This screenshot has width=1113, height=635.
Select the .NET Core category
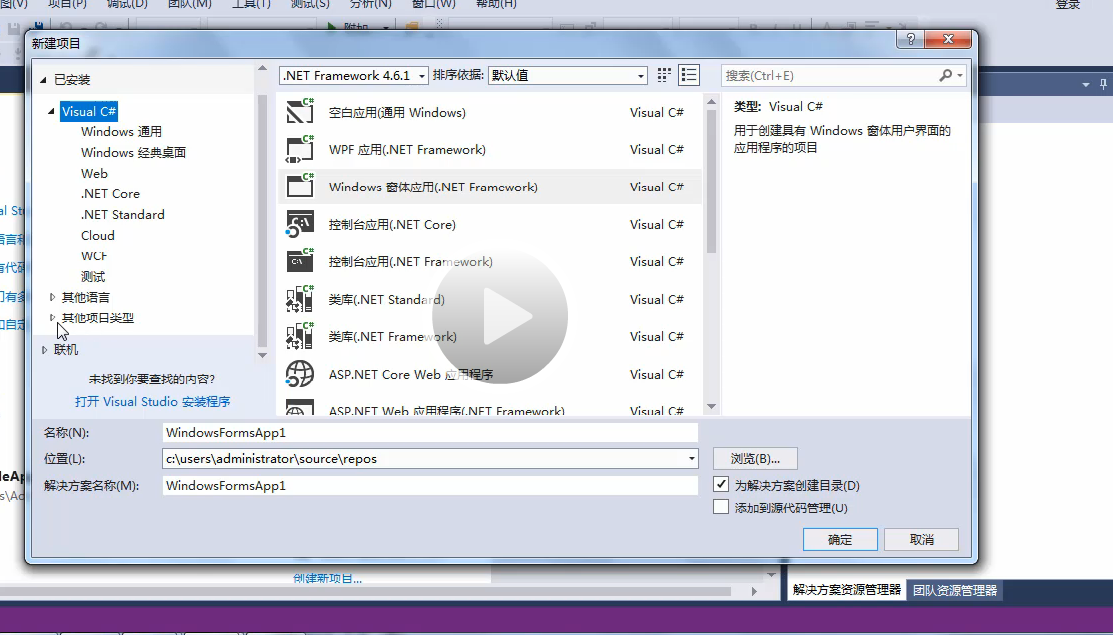(110, 194)
